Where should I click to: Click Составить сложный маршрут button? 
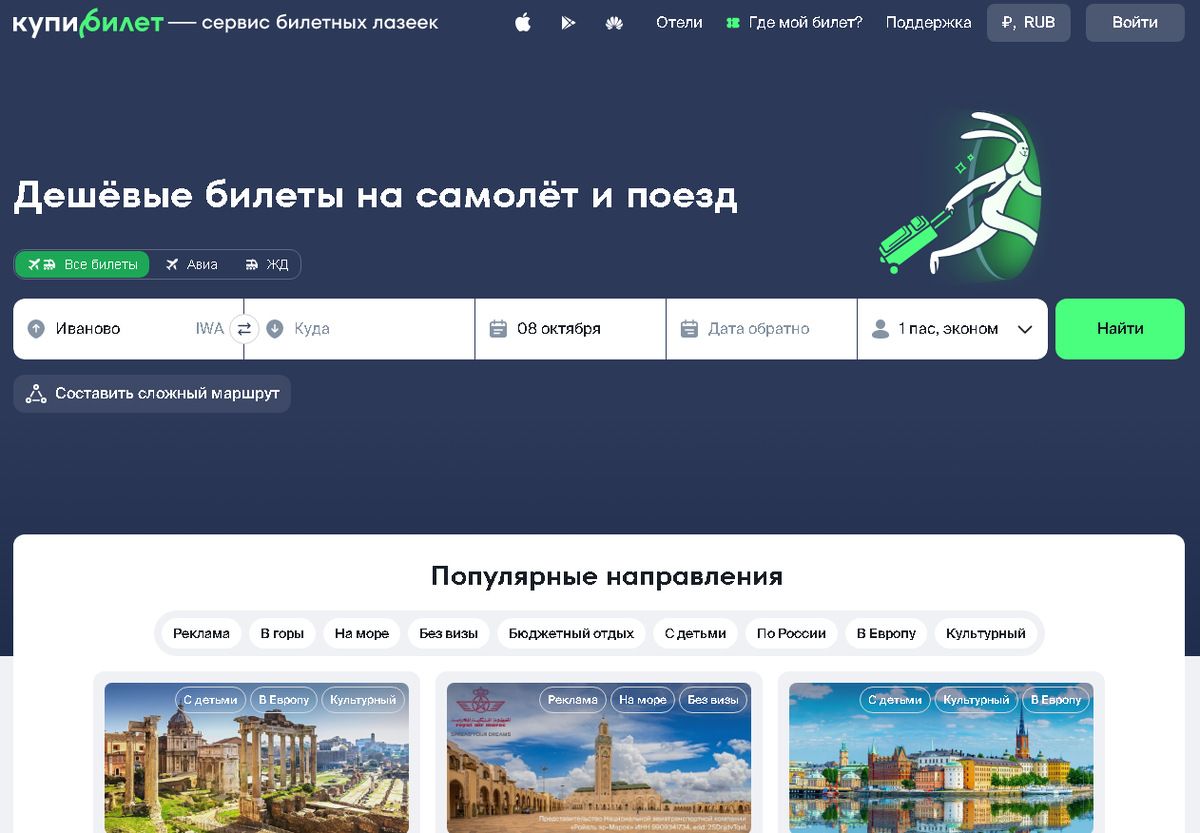coord(152,393)
